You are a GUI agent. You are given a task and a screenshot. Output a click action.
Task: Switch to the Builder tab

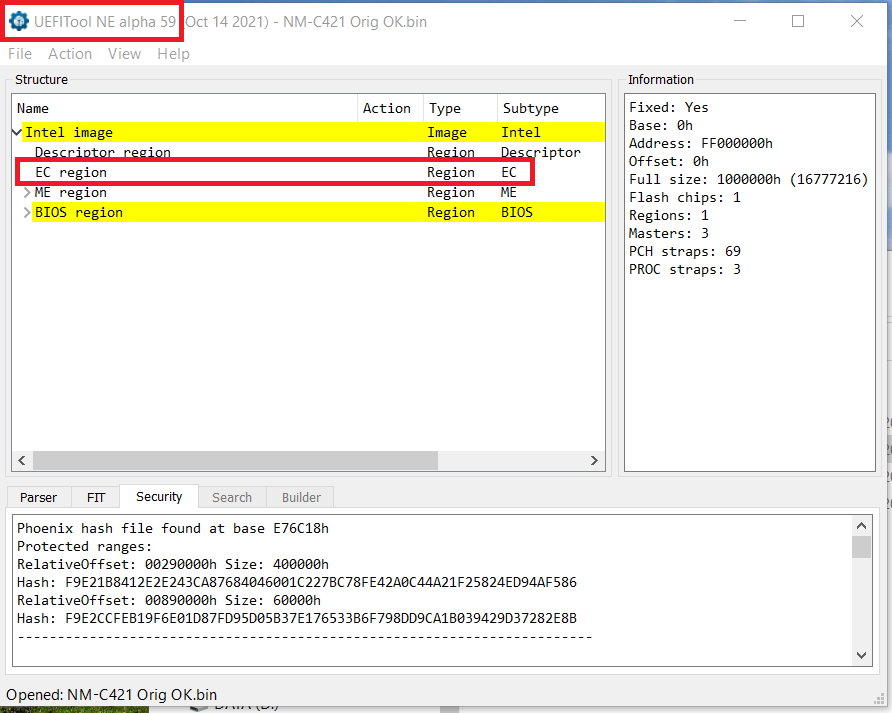click(x=301, y=497)
